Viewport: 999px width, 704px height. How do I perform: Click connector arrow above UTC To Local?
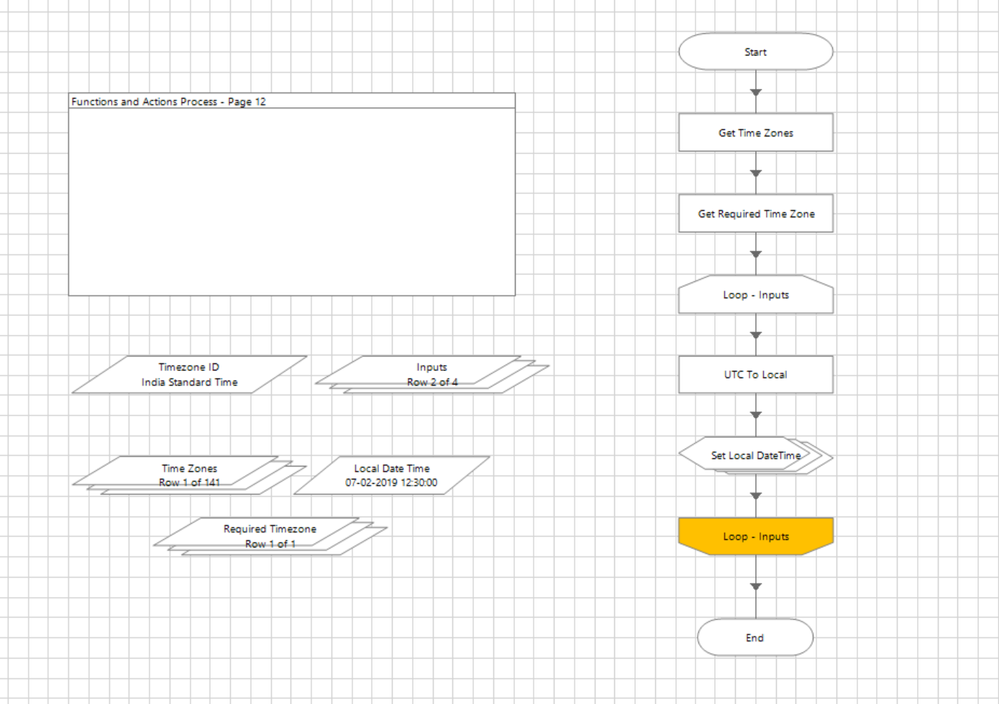pyautogui.click(x=756, y=334)
